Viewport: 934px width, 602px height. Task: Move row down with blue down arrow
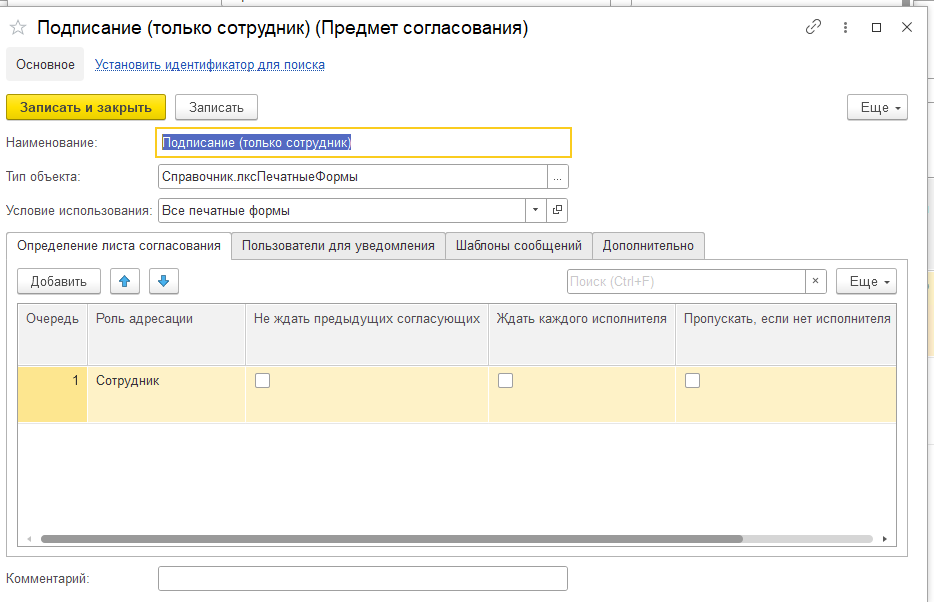[164, 281]
